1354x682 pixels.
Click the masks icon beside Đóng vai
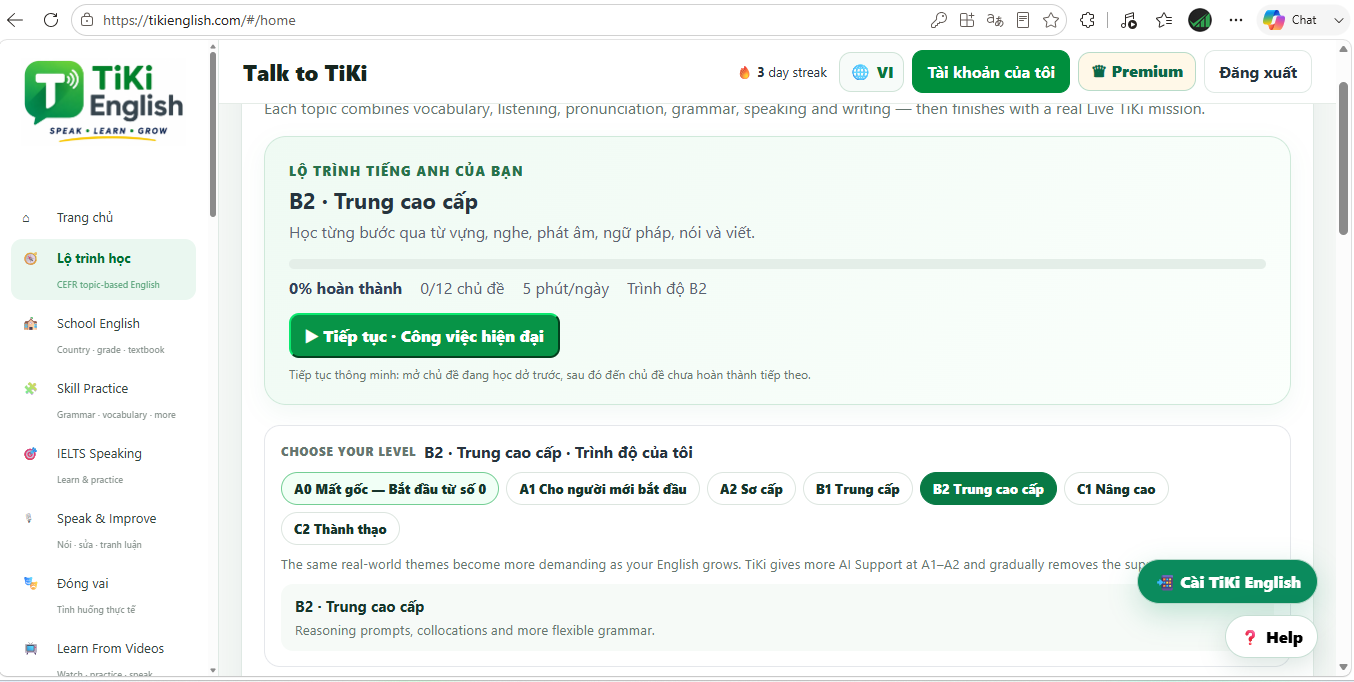pyautogui.click(x=31, y=583)
